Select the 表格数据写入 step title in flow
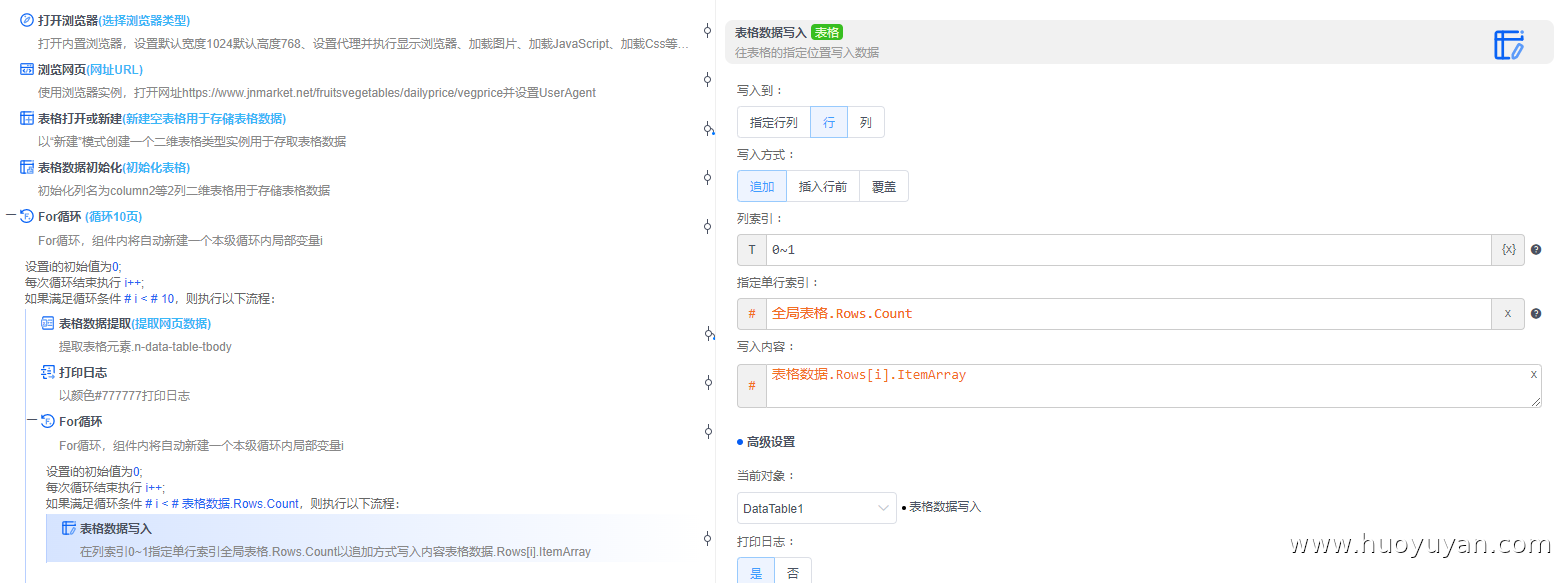Image resolution: width=1565 pixels, height=583 pixels. click(x=116, y=528)
